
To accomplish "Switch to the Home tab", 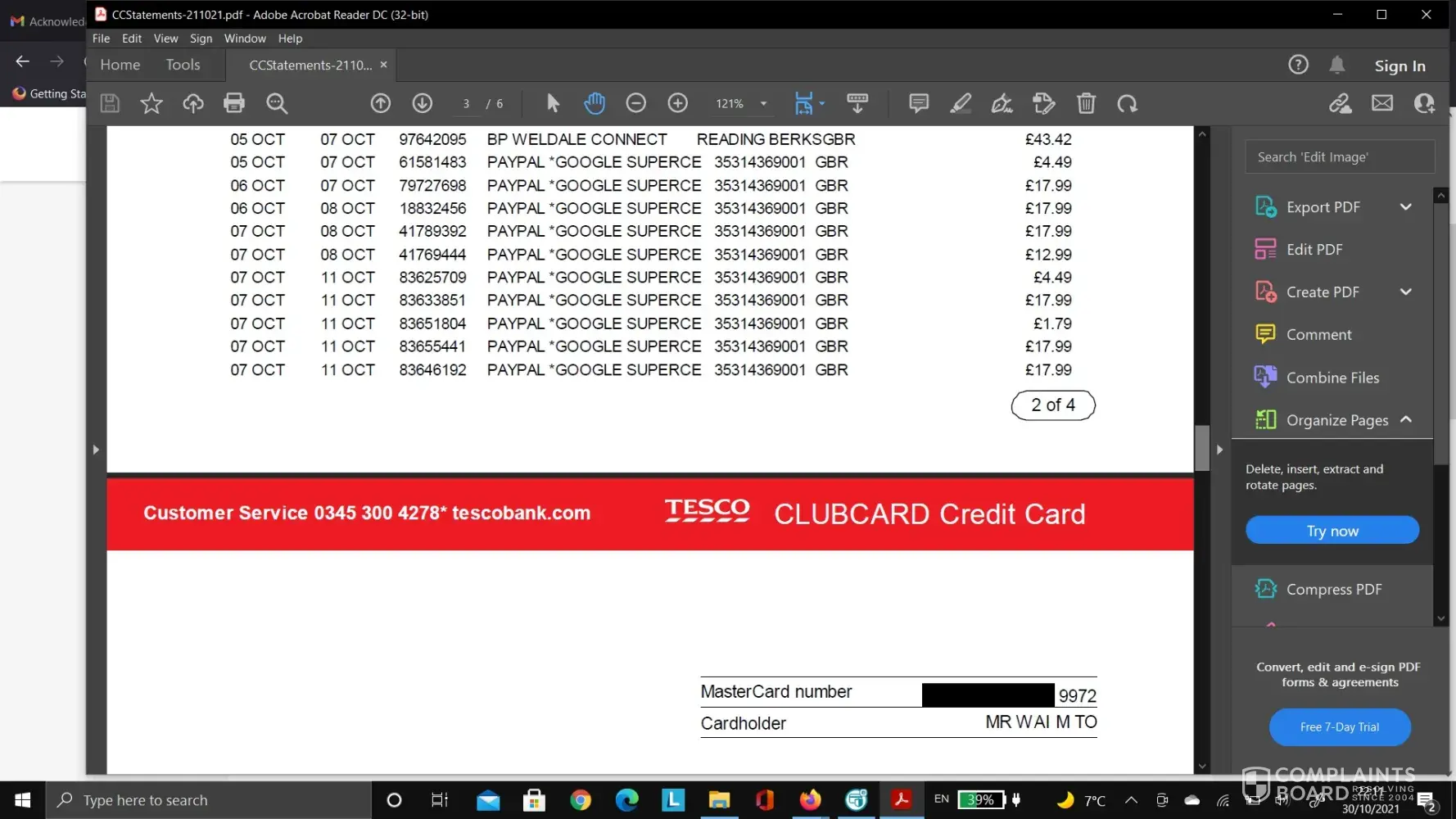I will [x=120, y=65].
